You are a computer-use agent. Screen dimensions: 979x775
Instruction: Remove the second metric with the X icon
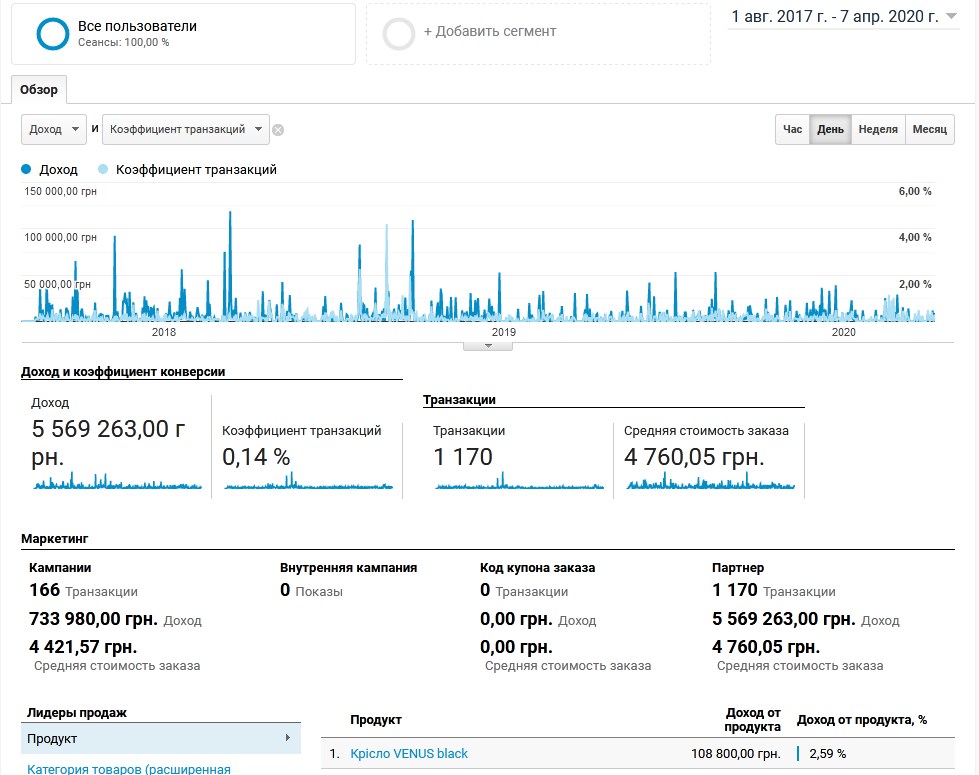278,130
